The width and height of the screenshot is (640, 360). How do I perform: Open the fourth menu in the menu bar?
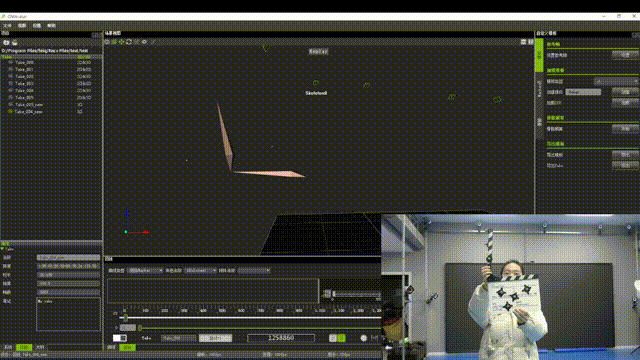pos(51,25)
